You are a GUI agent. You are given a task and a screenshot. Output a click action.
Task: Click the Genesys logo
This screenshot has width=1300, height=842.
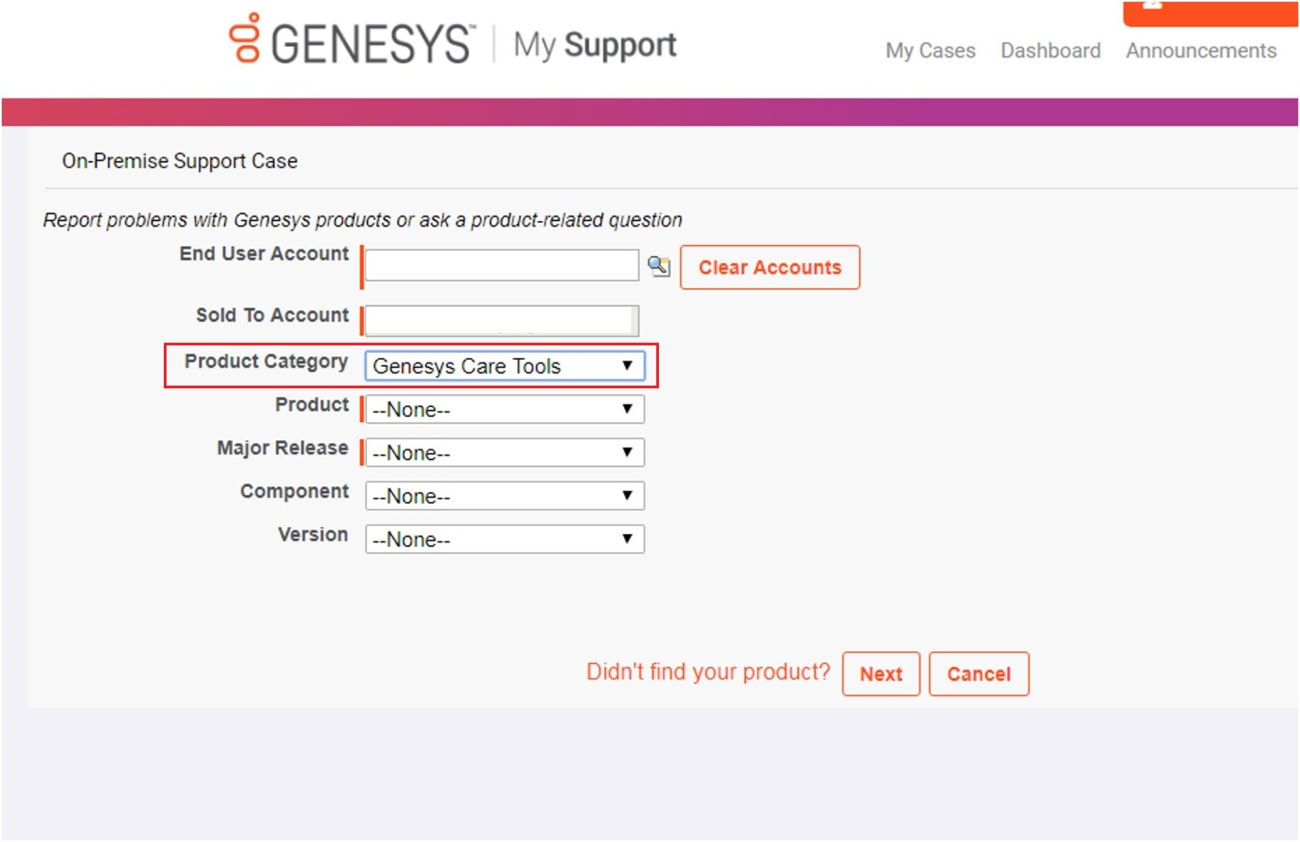350,42
